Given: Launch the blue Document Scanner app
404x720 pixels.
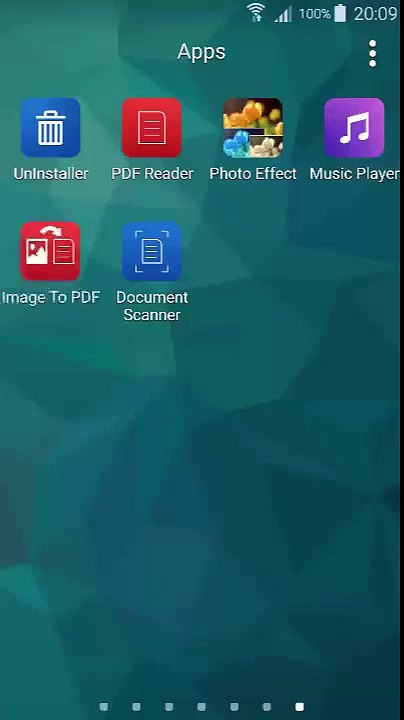Looking at the screenshot, I should coord(152,251).
